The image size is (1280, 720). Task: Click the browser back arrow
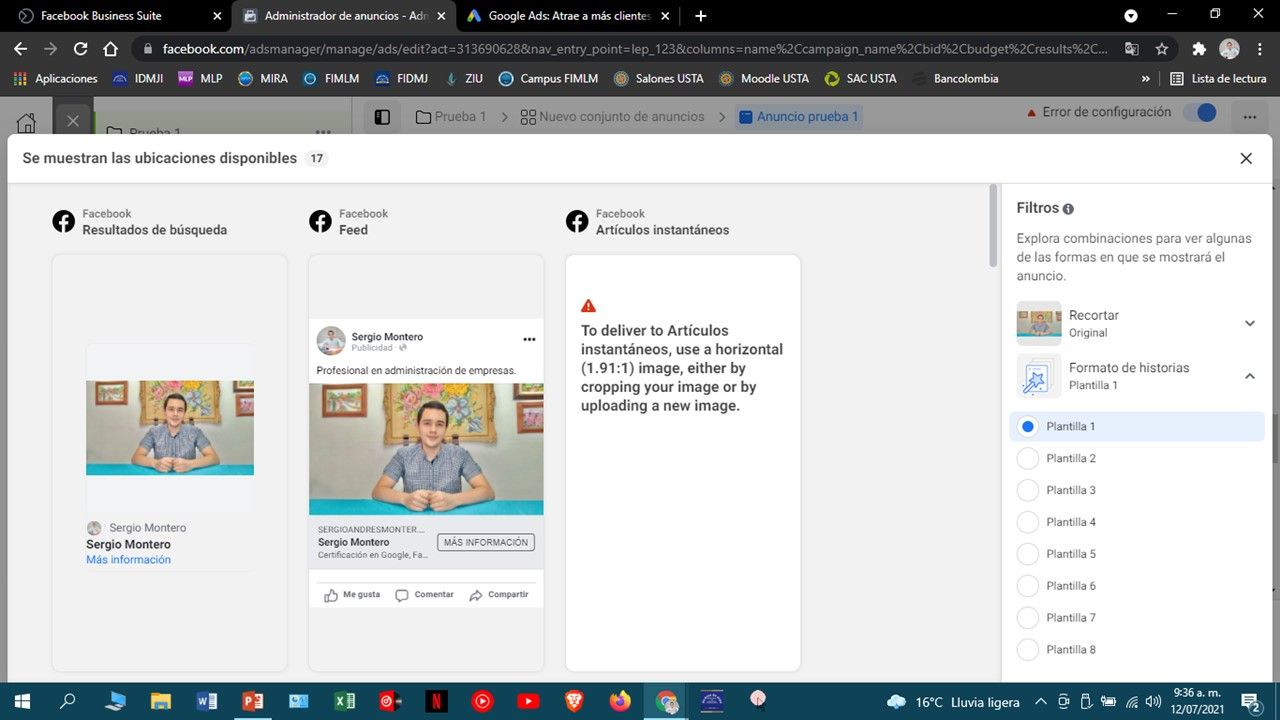20,48
